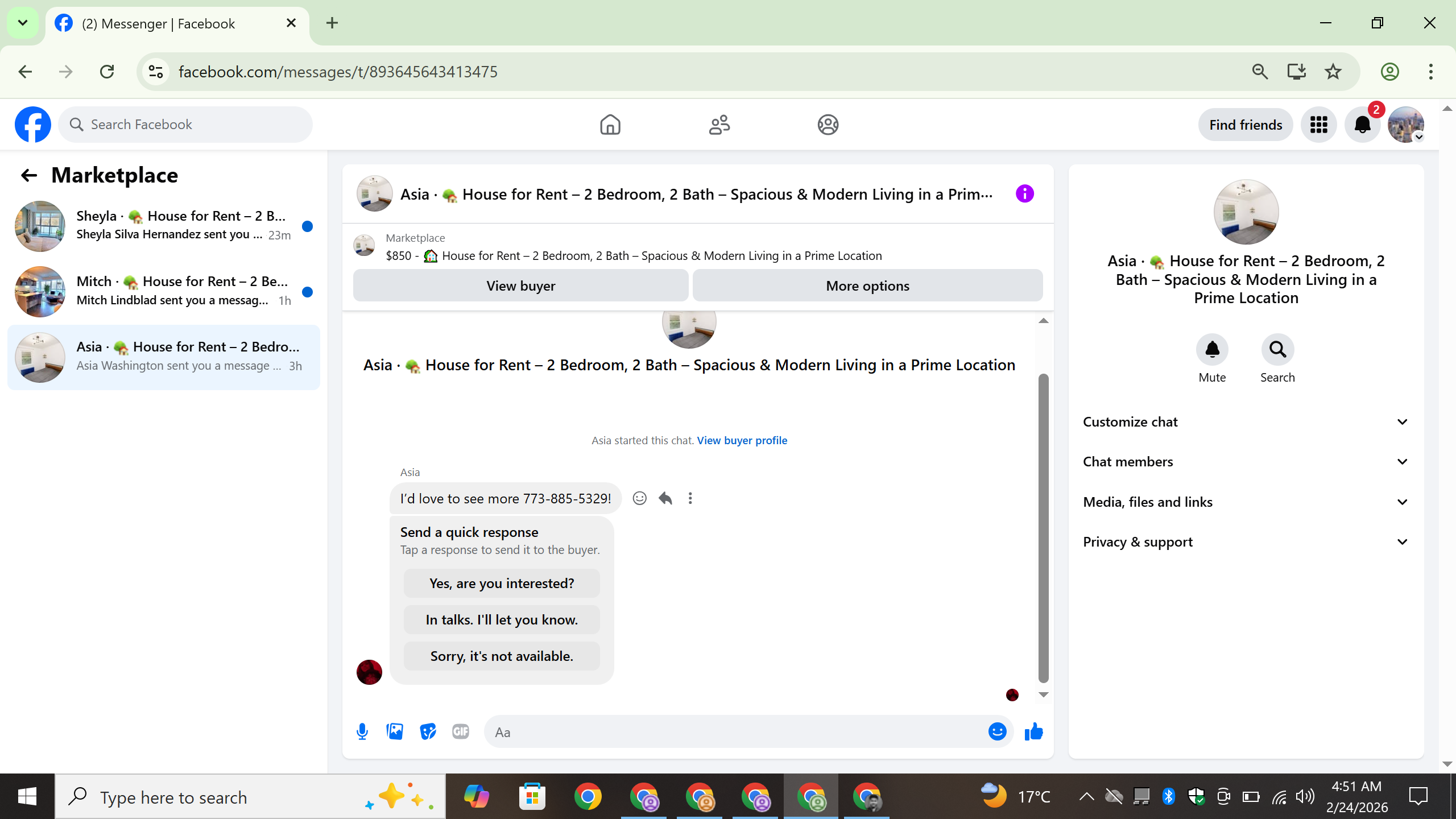This screenshot has width=1456, height=819.
Task: Open Facebook notifications bell
Action: tap(1362, 125)
